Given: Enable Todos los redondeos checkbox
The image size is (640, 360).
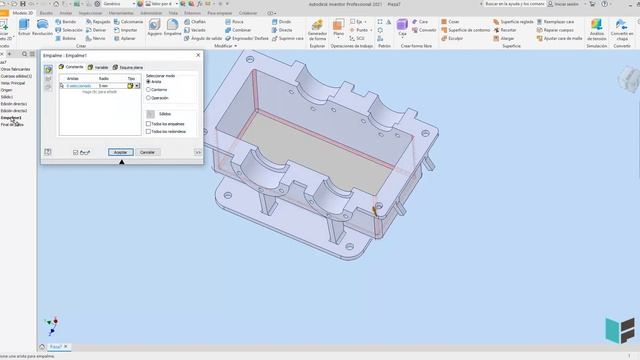Looking at the screenshot, I should [x=149, y=131].
